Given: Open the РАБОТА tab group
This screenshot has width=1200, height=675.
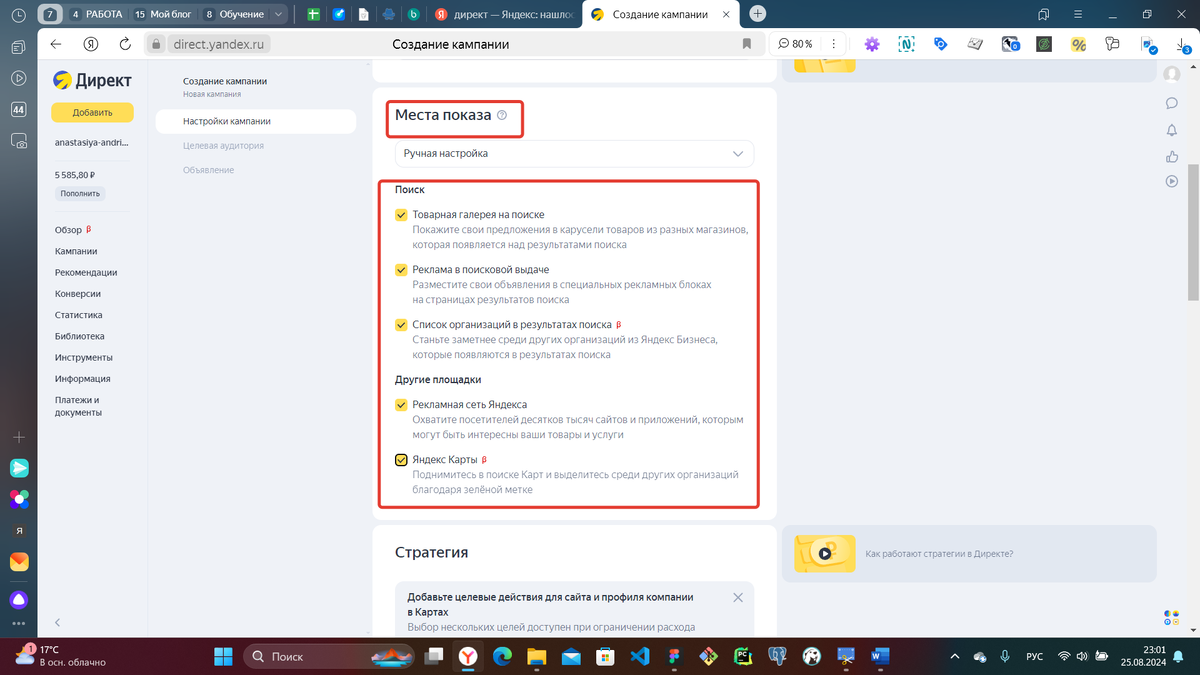Looking at the screenshot, I should tap(97, 14).
